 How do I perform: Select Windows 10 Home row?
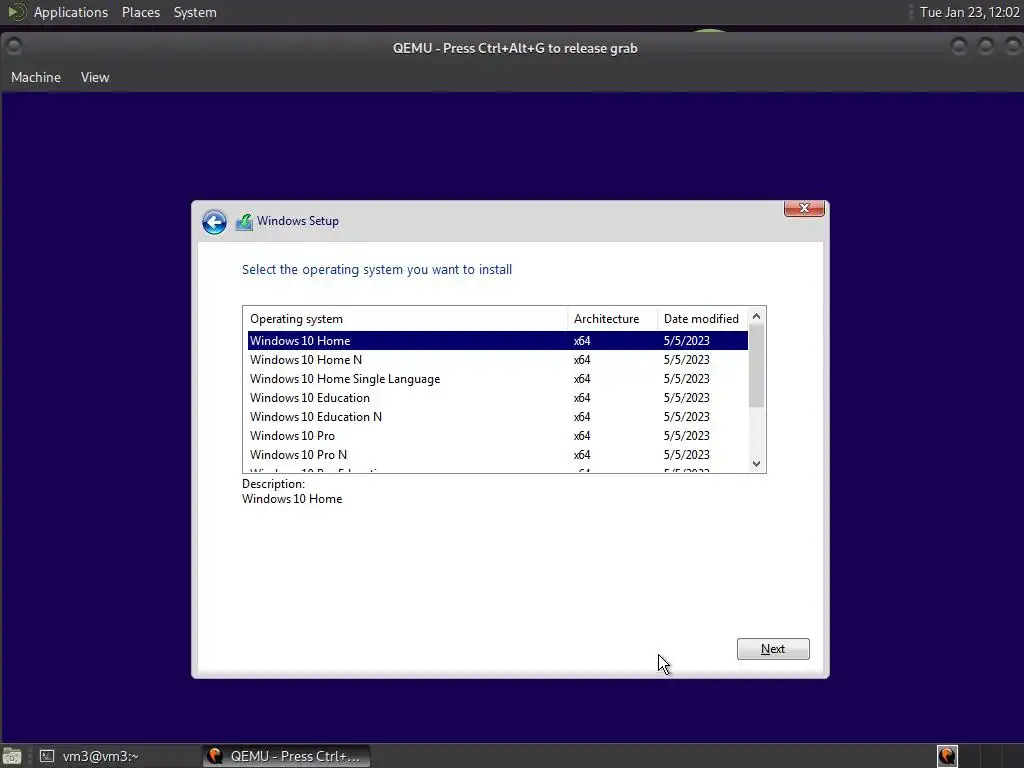[x=498, y=340]
